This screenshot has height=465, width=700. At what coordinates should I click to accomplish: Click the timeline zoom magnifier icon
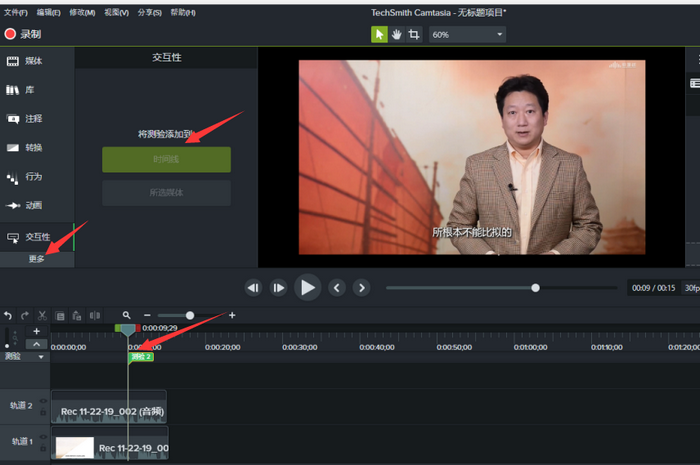pyautogui.click(x=127, y=316)
